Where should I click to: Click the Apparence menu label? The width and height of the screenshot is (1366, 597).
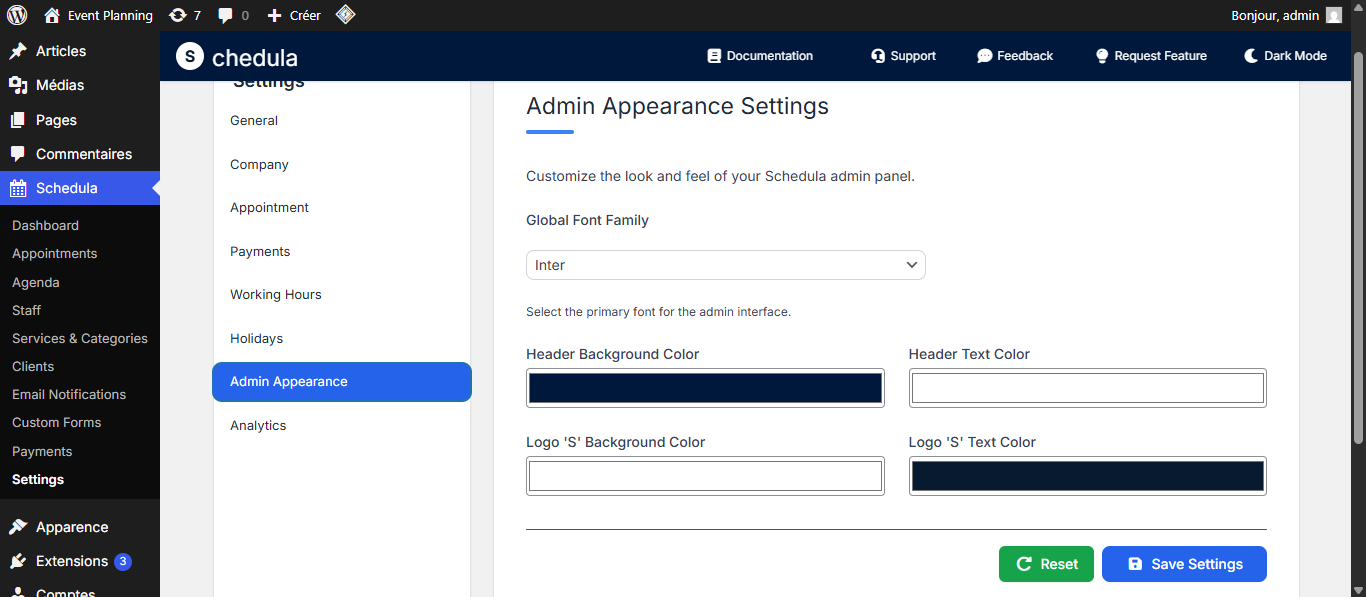72,527
